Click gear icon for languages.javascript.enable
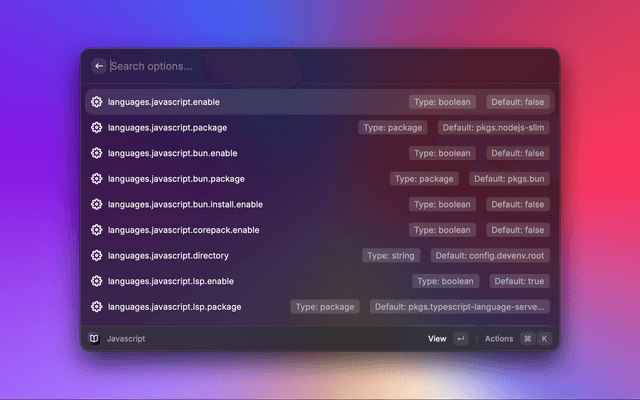 [x=96, y=102]
